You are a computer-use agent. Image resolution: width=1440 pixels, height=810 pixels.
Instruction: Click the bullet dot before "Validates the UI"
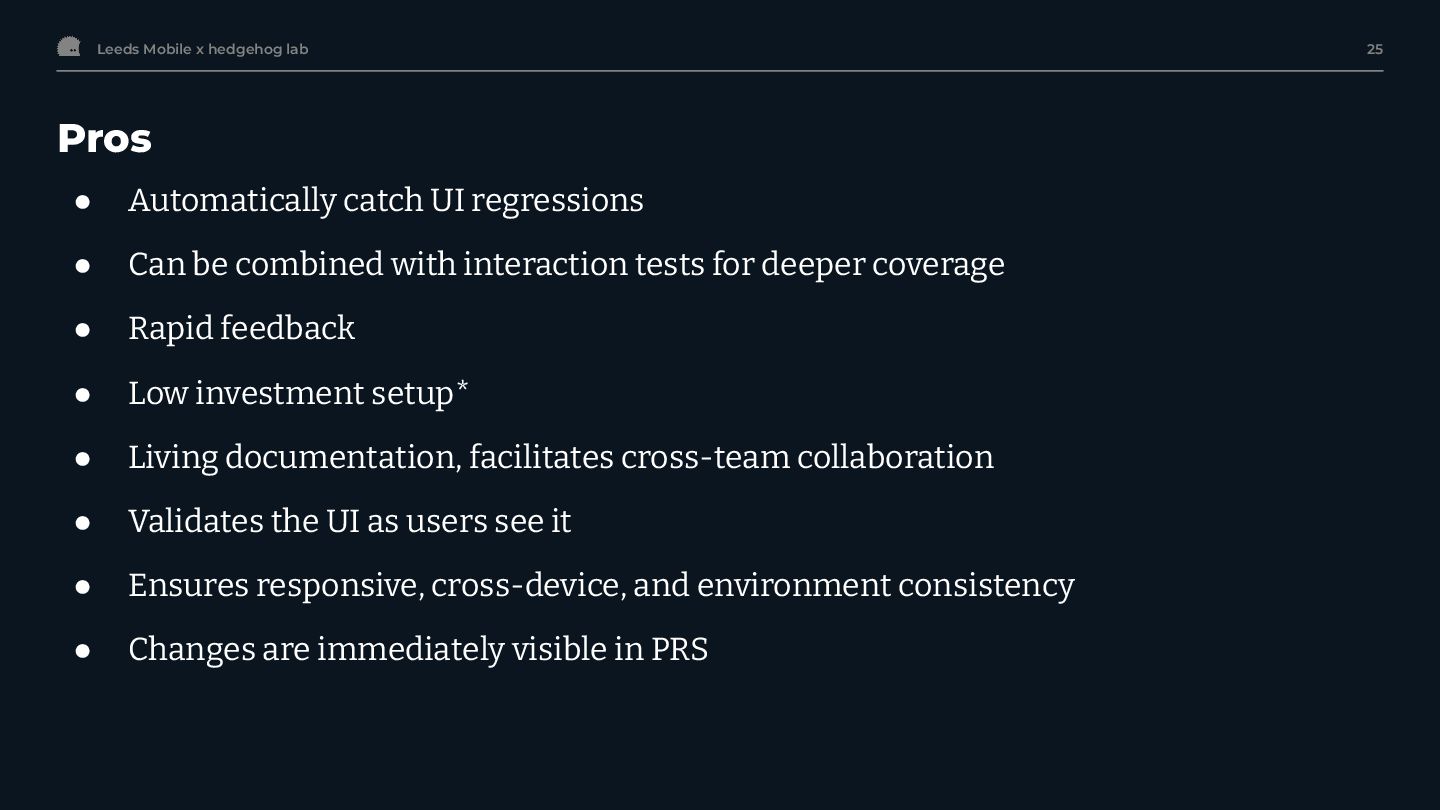point(83,523)
